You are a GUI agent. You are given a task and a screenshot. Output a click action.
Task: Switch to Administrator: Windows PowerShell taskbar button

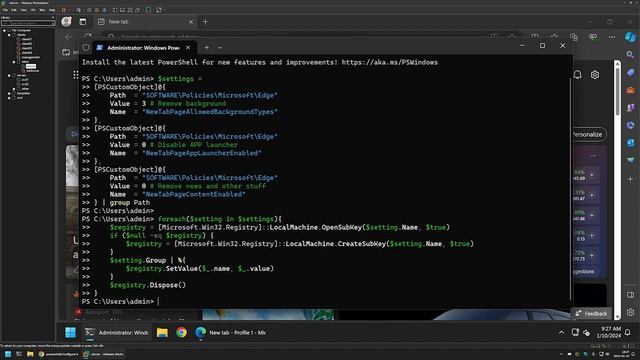point(117,332)
